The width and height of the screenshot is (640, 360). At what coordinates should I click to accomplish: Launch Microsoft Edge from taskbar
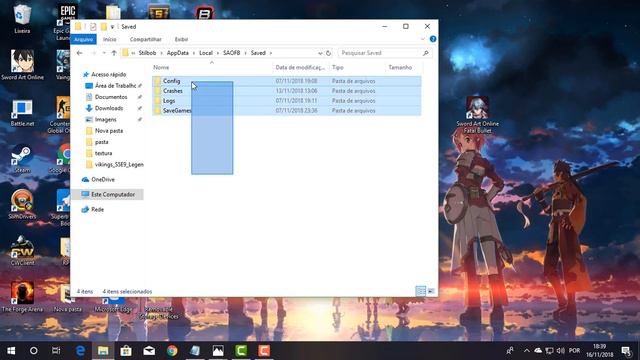[x=80, y=351]
